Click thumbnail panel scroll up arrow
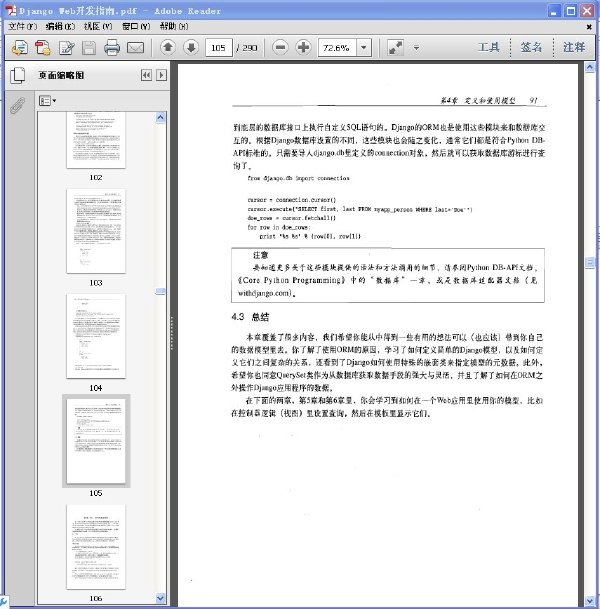600x609 pixels. [x=161, y=117]
